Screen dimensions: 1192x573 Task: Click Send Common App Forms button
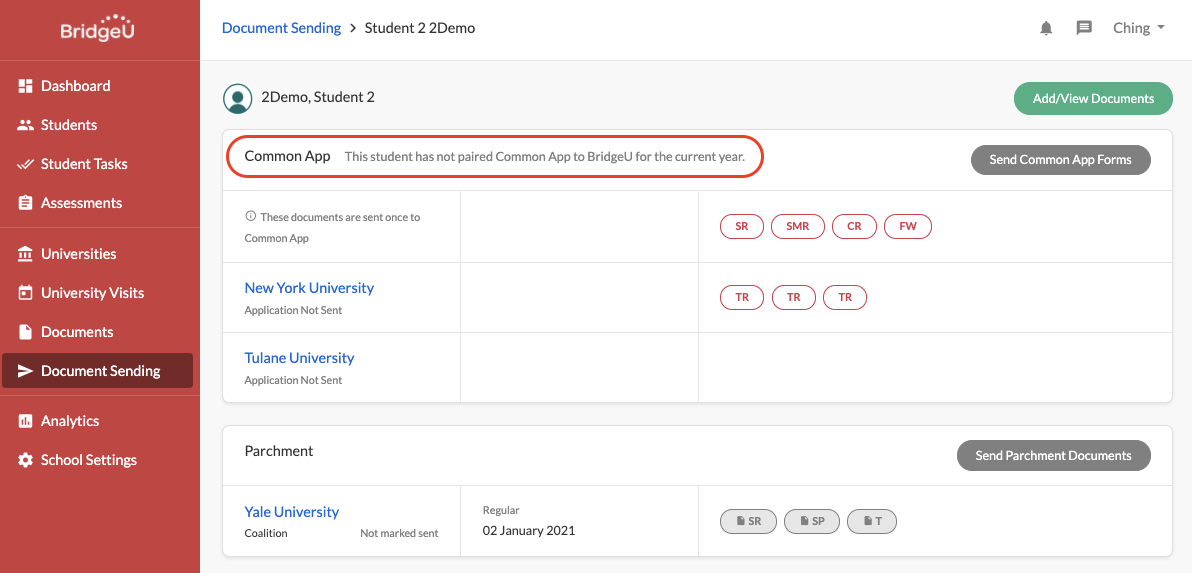click(x=1060, y=160)
